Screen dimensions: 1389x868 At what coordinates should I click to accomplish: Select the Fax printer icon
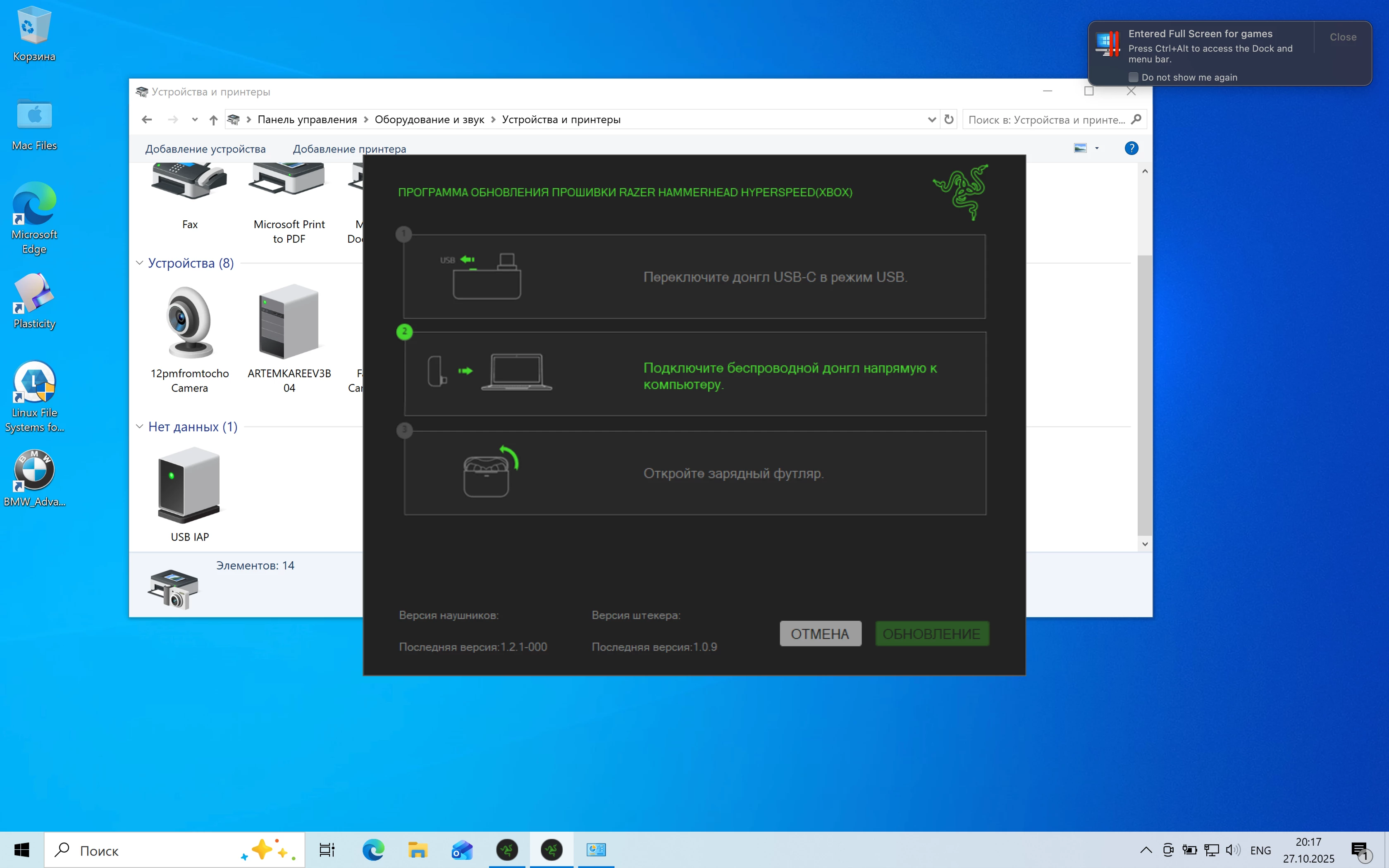coord(189,183)
